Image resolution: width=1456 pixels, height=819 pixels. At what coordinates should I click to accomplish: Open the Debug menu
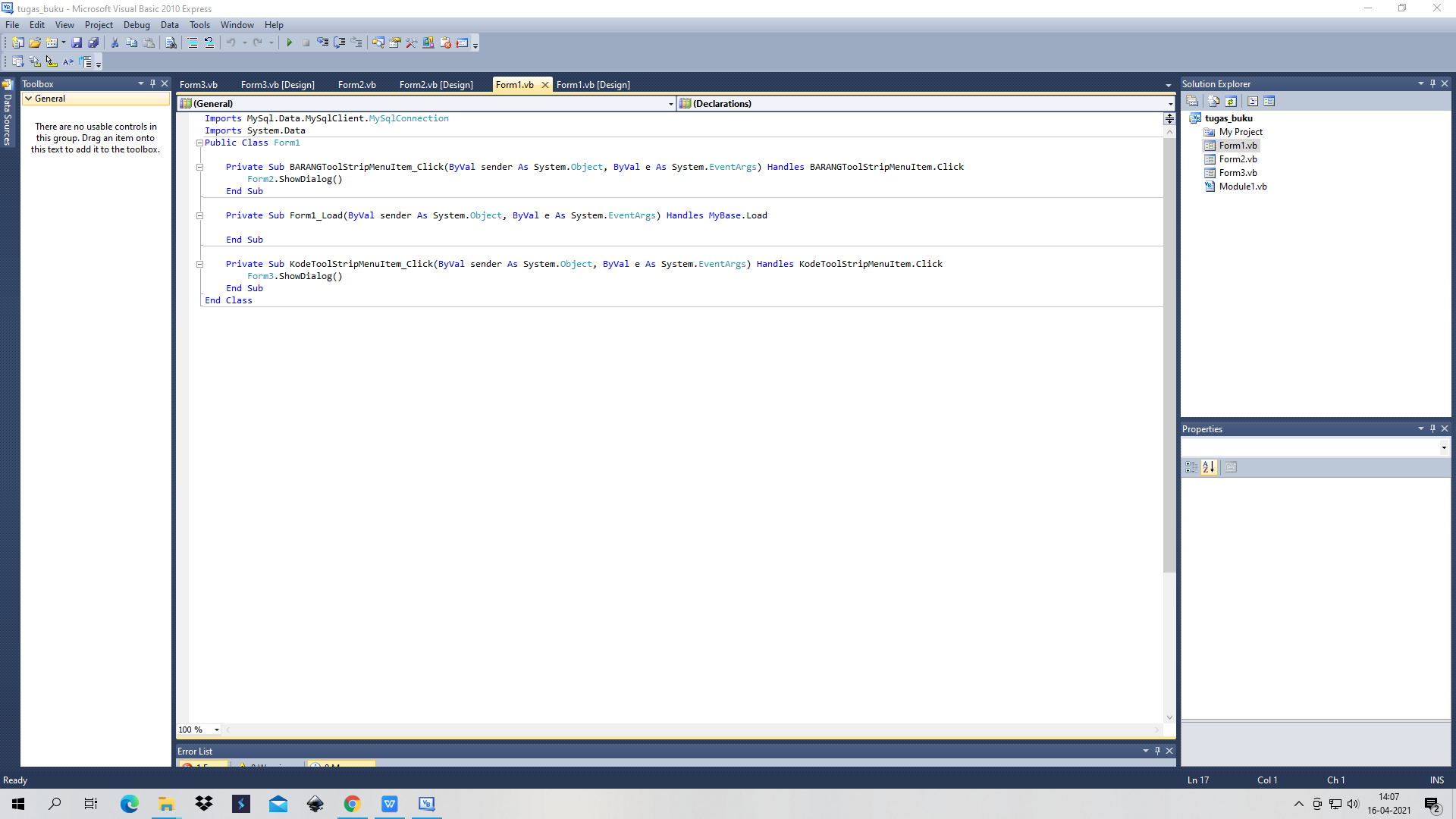click(136, 24)
